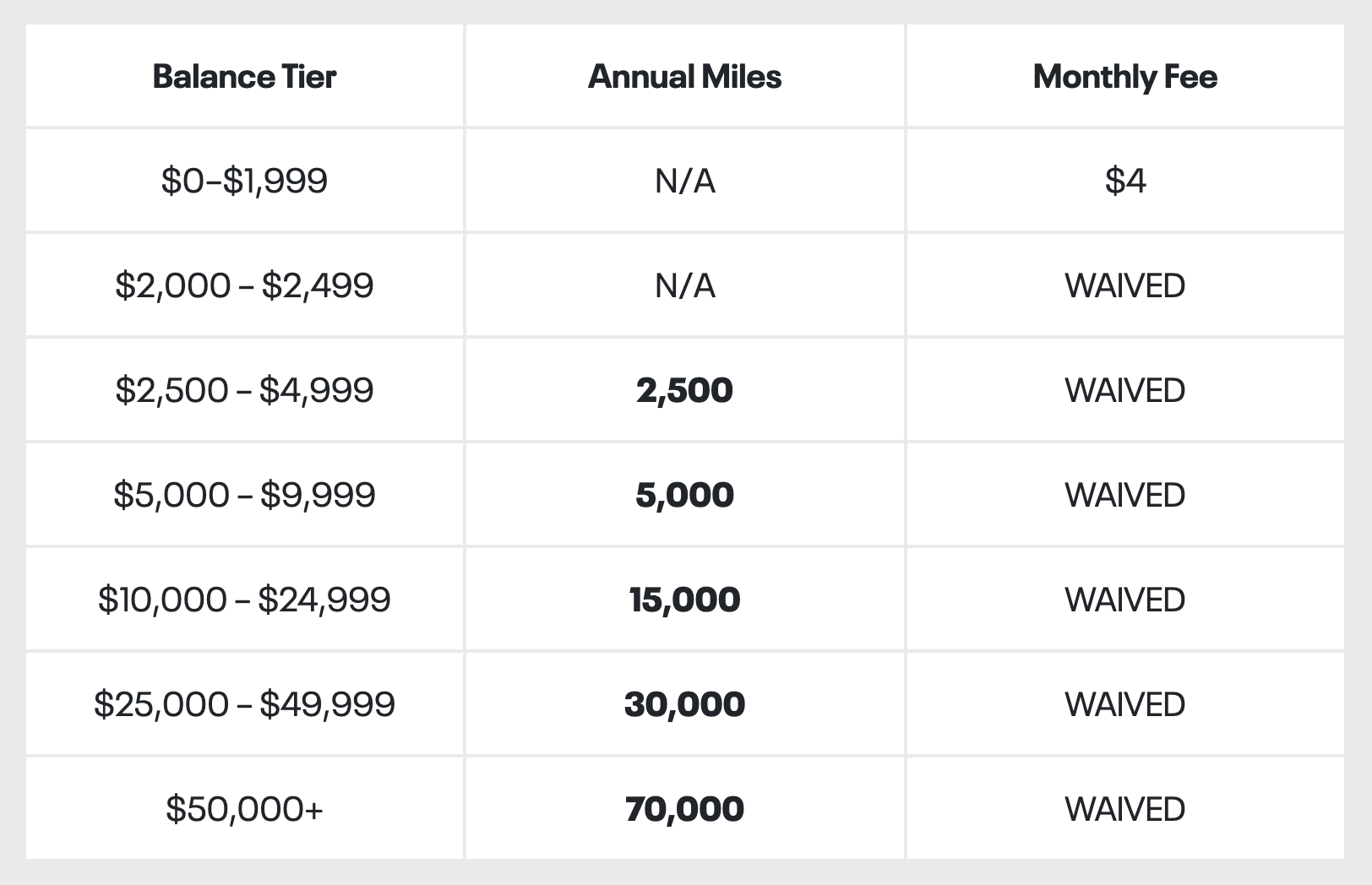1372x885 pixels.
Task: Select the $4 monthly fee cell
Action: click(x=1124, y=181)
